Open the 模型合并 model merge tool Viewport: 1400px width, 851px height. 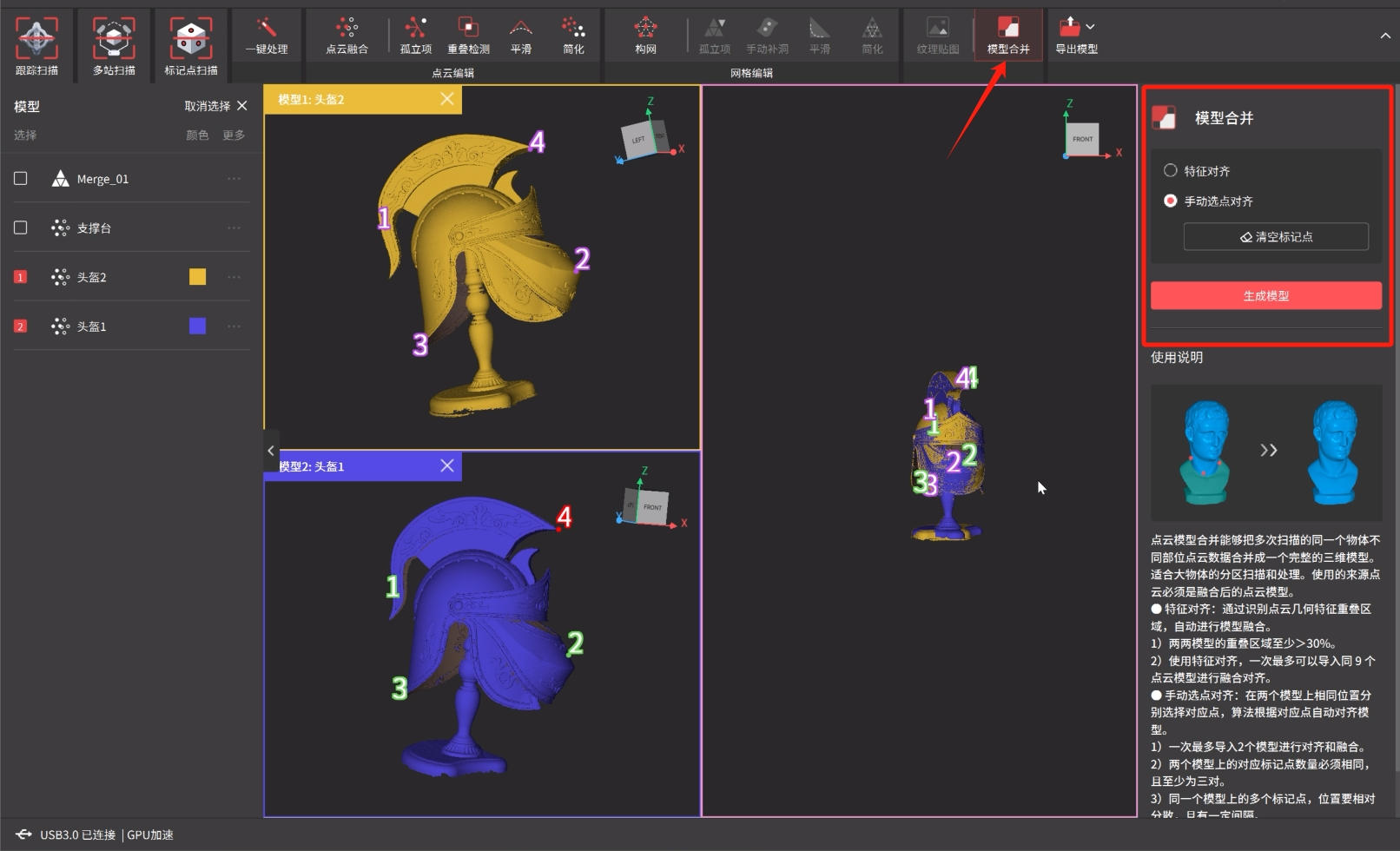(x=1008, y=36)
